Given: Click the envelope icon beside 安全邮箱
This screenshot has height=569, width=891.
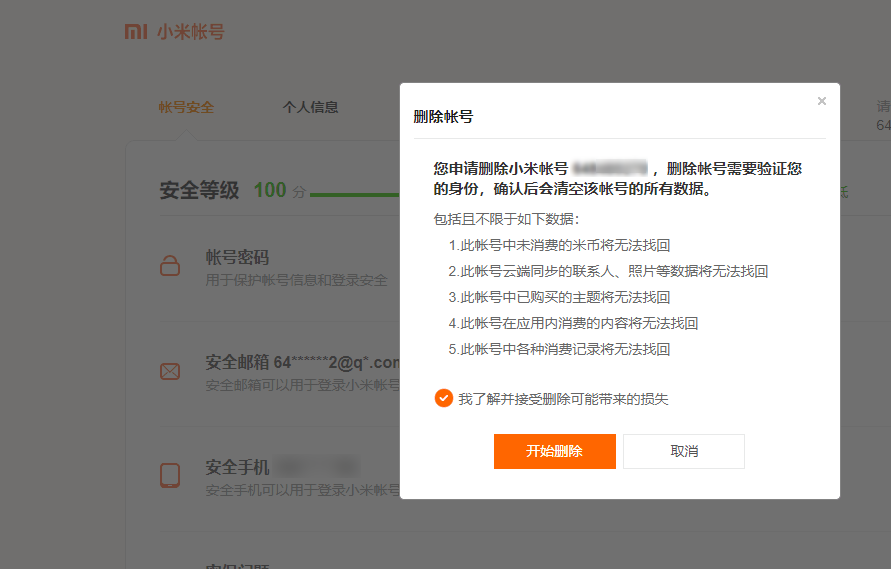Looking at the screenshot, I should [170, 372].
